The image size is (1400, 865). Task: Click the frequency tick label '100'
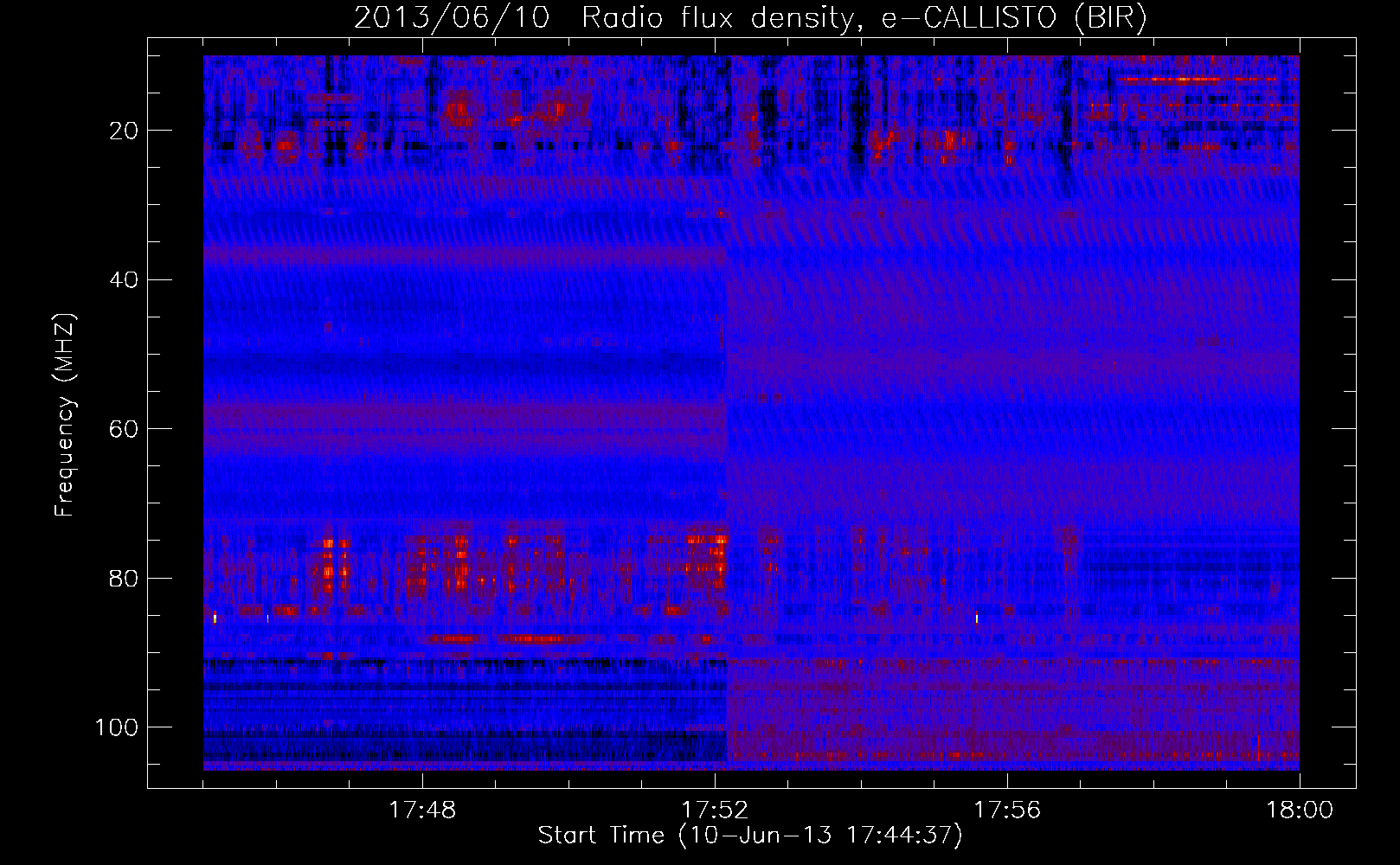pos(117,727)
